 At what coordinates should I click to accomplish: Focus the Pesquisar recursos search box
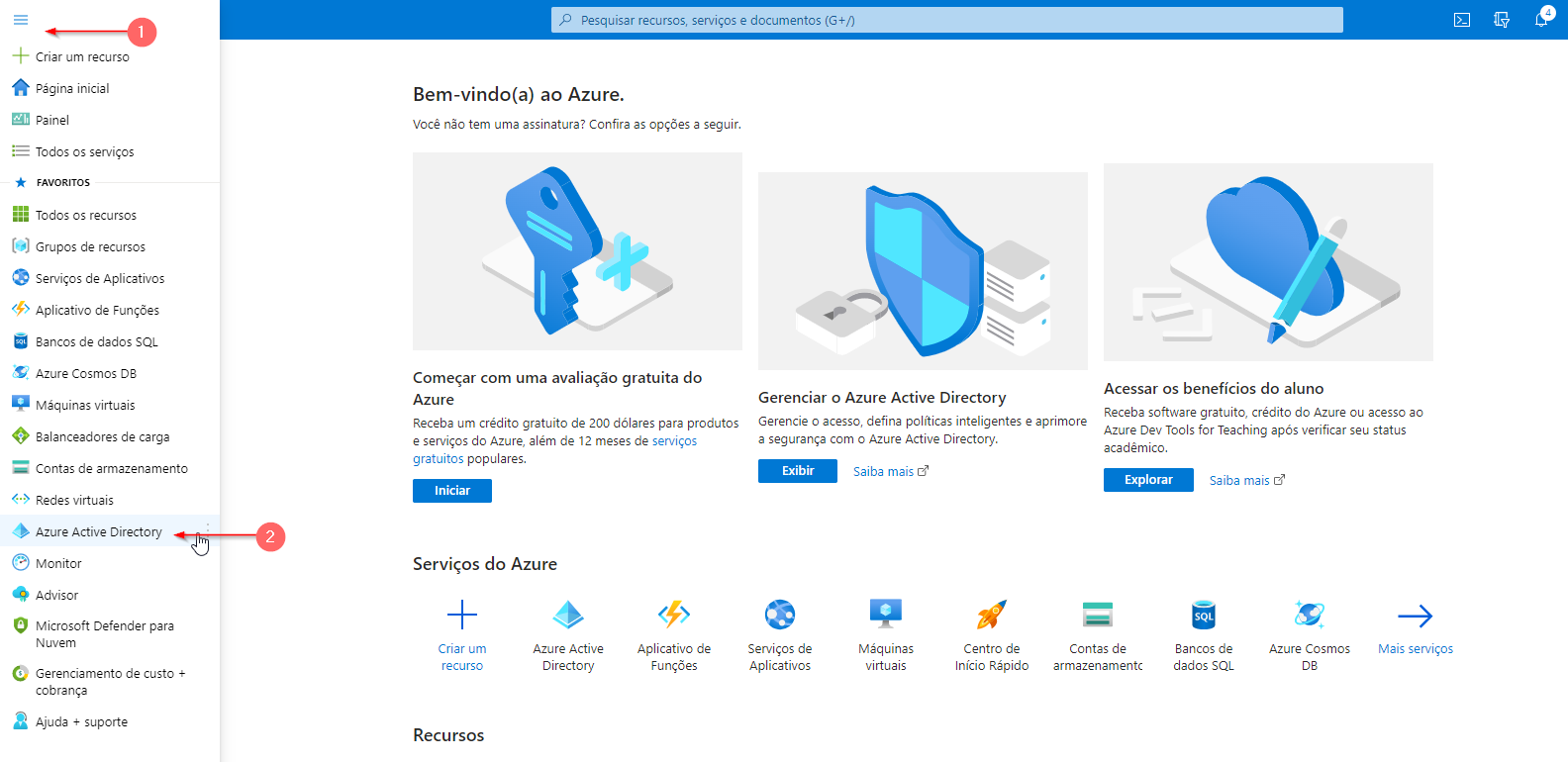(x=947, y=20)
